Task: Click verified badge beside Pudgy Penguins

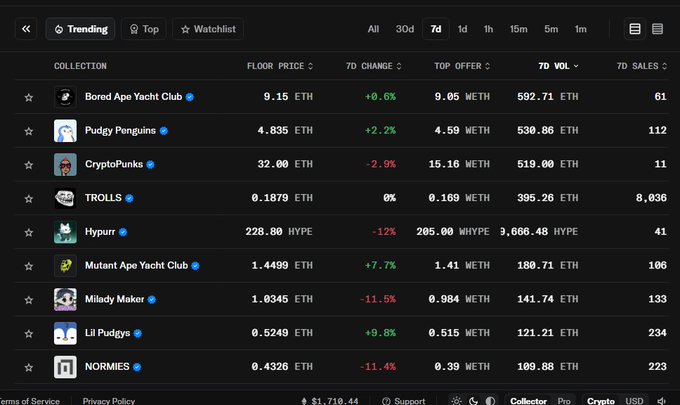Action: (x=163, y=131)
